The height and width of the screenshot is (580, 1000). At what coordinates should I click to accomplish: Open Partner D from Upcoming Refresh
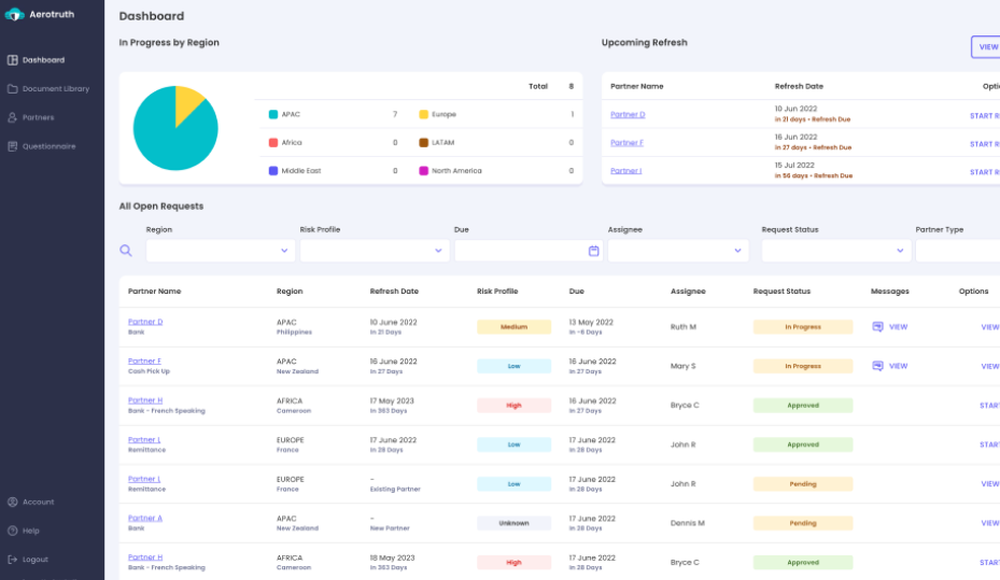(627, 114)
